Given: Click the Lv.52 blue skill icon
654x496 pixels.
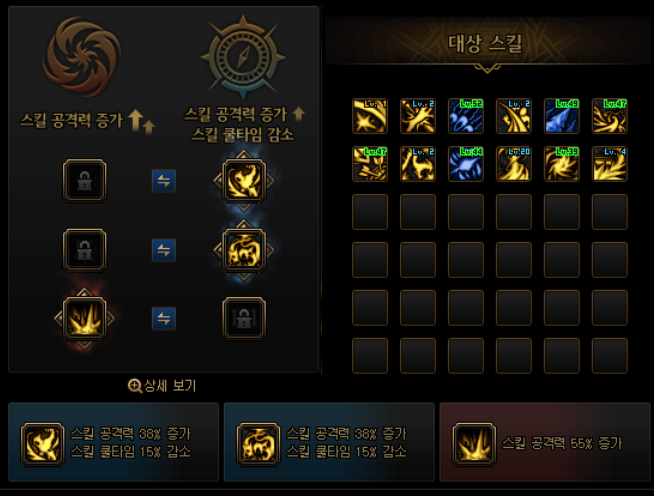Looking at the screenshot, I should (465, 116).
